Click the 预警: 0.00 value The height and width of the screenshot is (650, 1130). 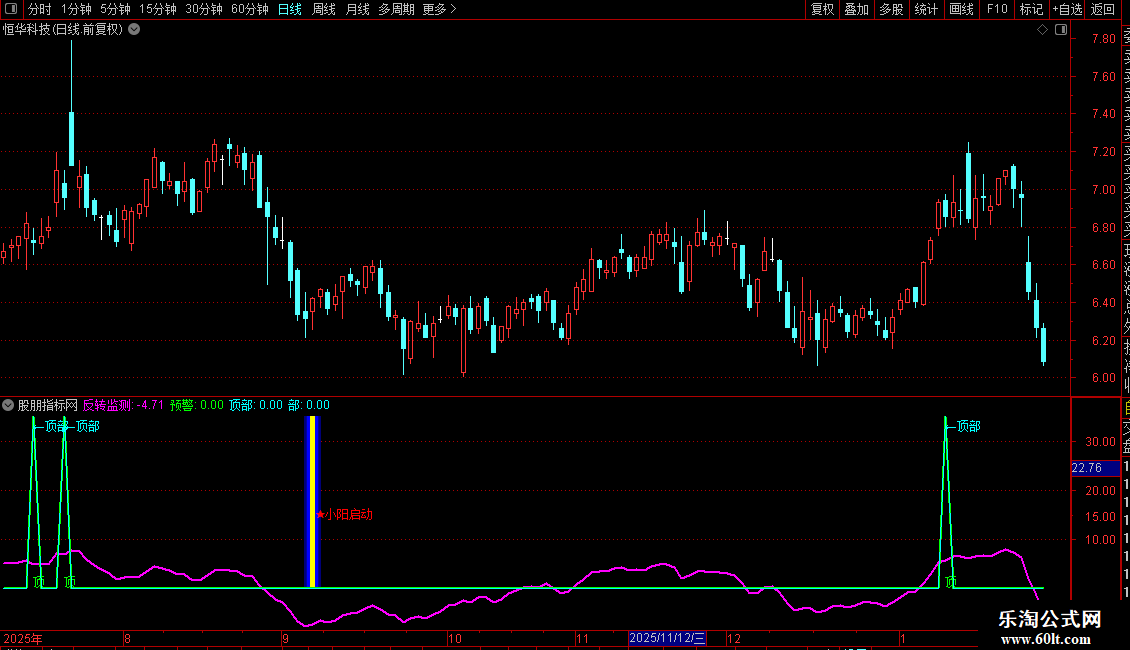197,405
